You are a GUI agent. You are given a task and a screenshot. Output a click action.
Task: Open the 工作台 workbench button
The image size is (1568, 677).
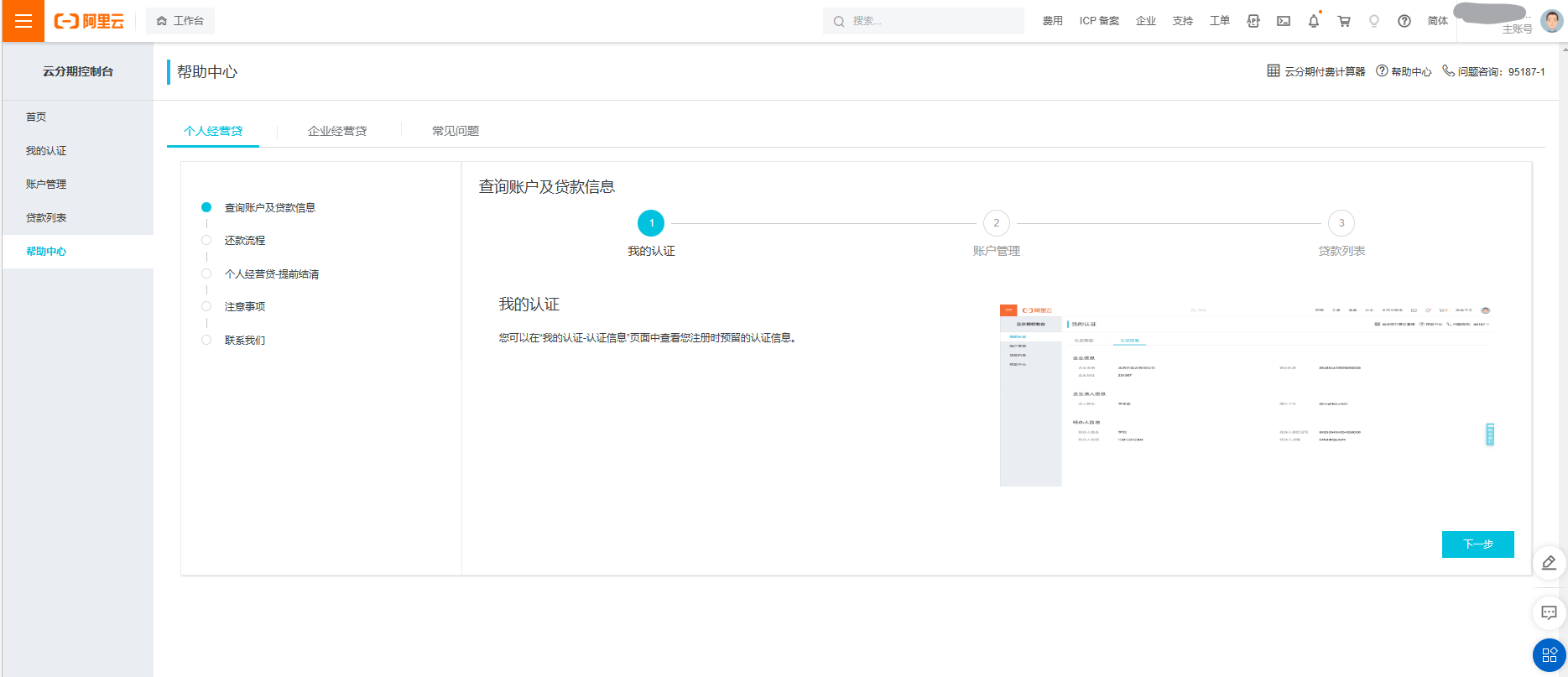point(180,21)
